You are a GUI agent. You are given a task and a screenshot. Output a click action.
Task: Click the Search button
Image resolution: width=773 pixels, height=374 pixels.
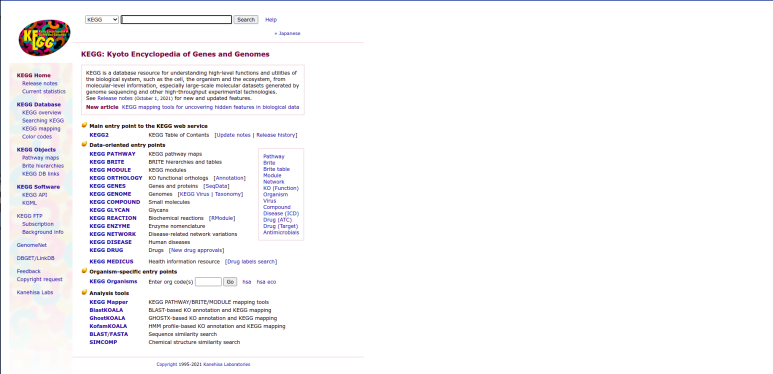[246, 20]
